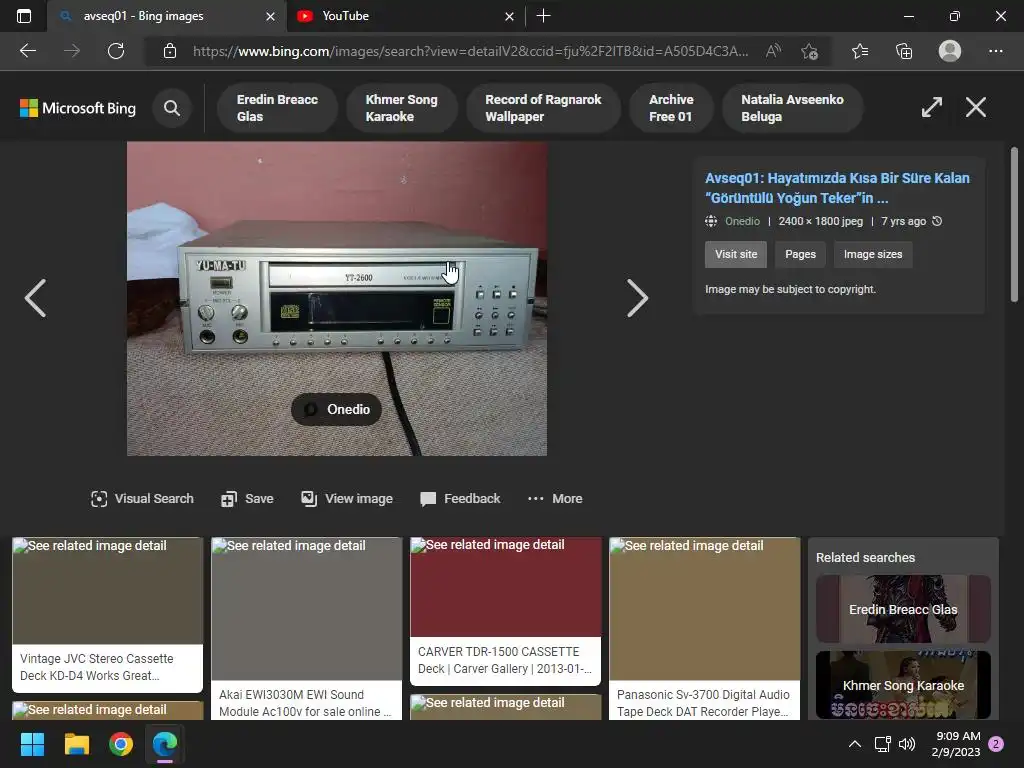This screenshot has width=1024, height=768.
Task: Launch Google Chrome from taskbar
Action: [x=121, y=744]
